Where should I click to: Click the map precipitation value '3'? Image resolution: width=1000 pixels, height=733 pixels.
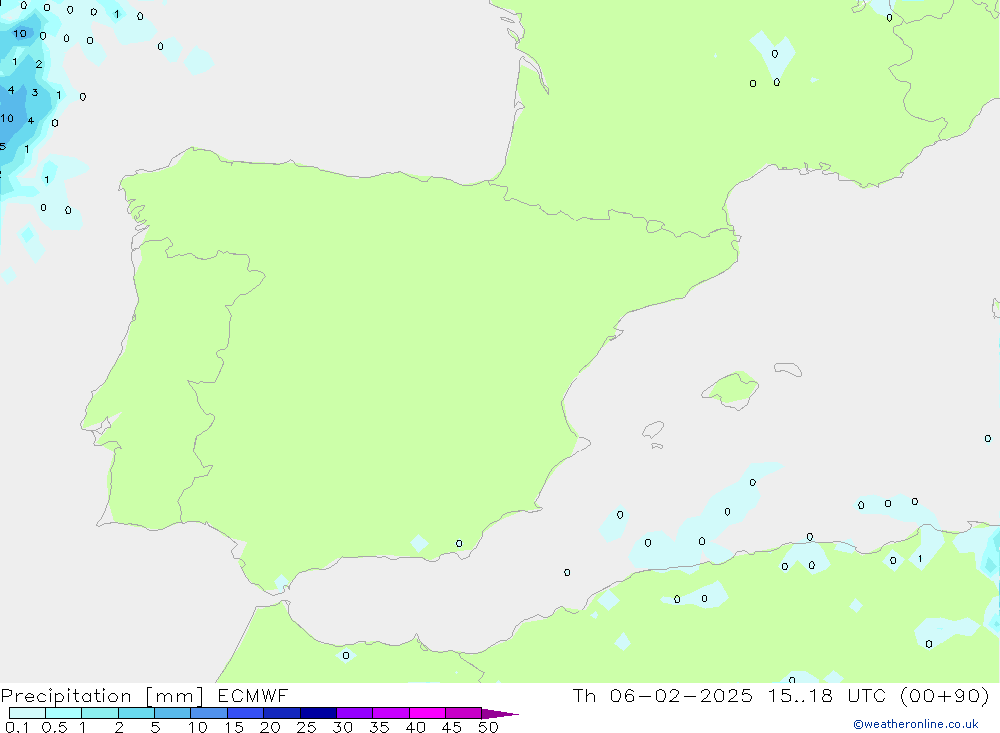(x=35, y=93)
